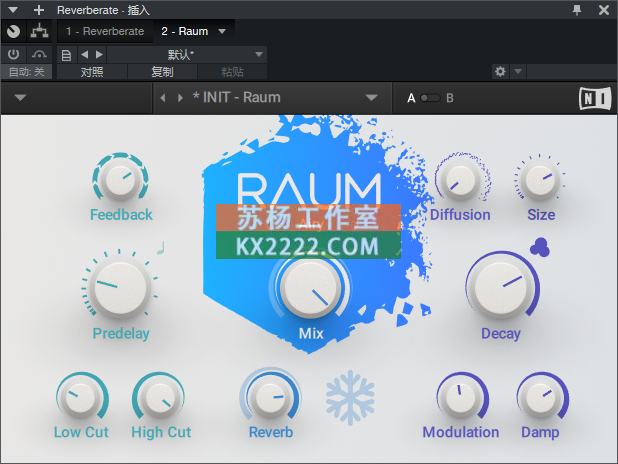The width and height of the screenshot is (618, 464).
Task: Click the Diffusion label text
Action: pyautogui.click(x=460, y=215)
